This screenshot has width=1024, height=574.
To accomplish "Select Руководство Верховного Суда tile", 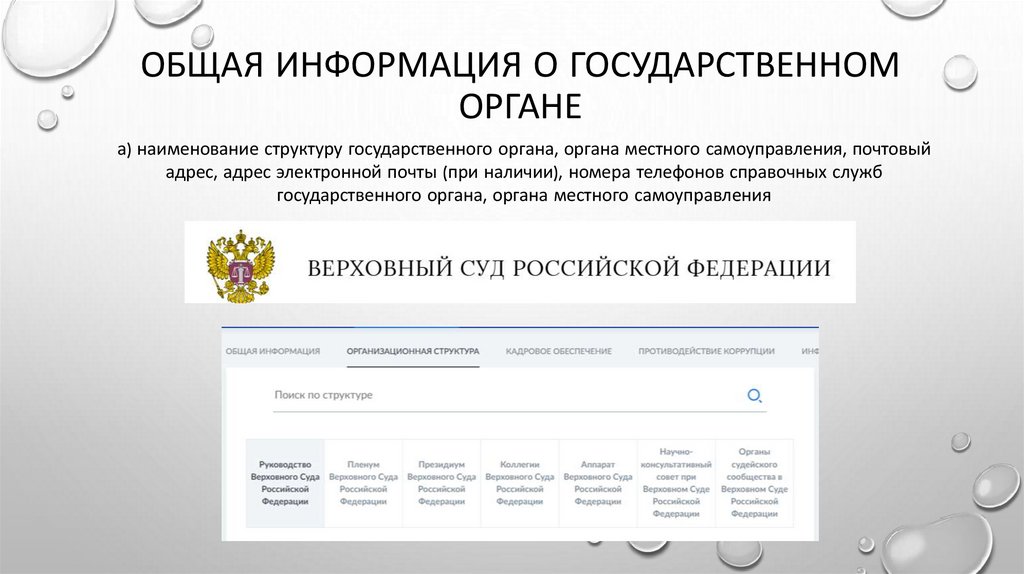I will pos(285,483).
